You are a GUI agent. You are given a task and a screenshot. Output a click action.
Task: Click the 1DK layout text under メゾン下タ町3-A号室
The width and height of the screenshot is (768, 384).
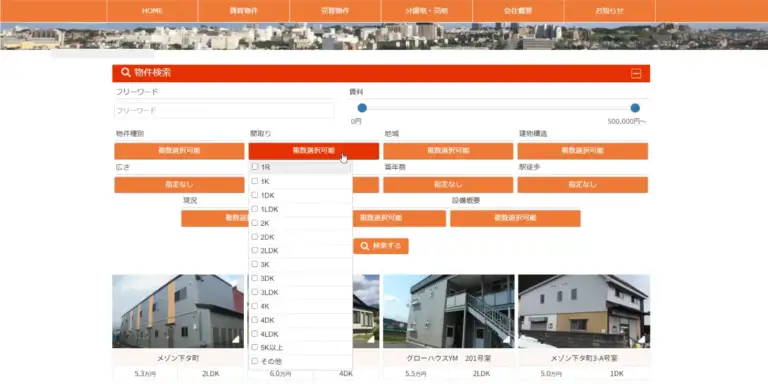(x=617, y=374)
